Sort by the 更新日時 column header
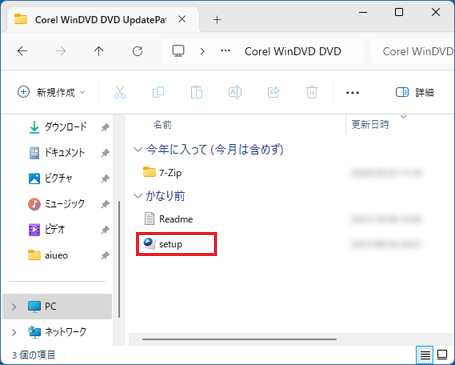The height and width of the screenshot is (365, 455). (370, 124)
